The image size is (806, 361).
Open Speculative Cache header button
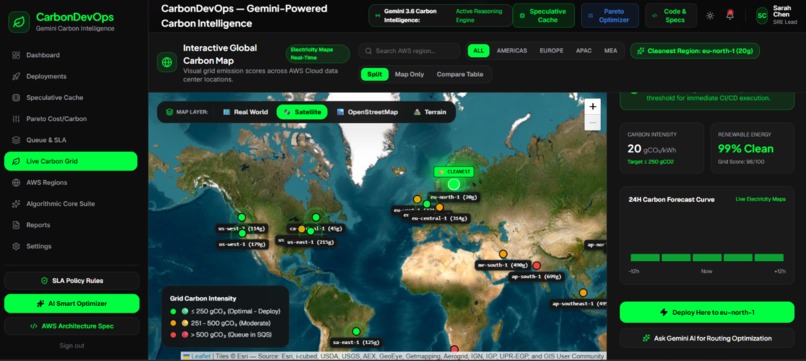(544, 15)
